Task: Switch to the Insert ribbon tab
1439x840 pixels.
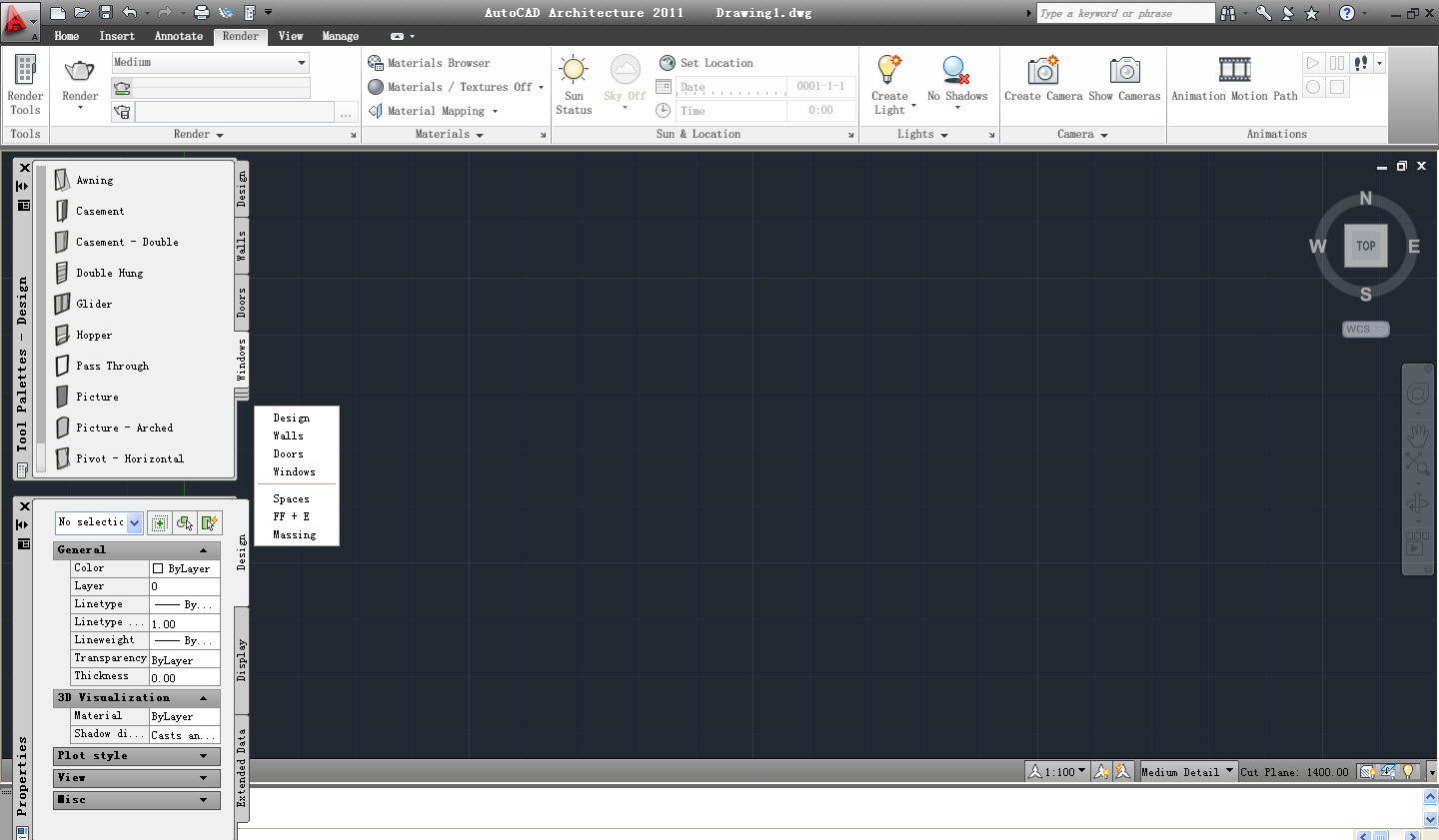Action: (x=117, y=36)
